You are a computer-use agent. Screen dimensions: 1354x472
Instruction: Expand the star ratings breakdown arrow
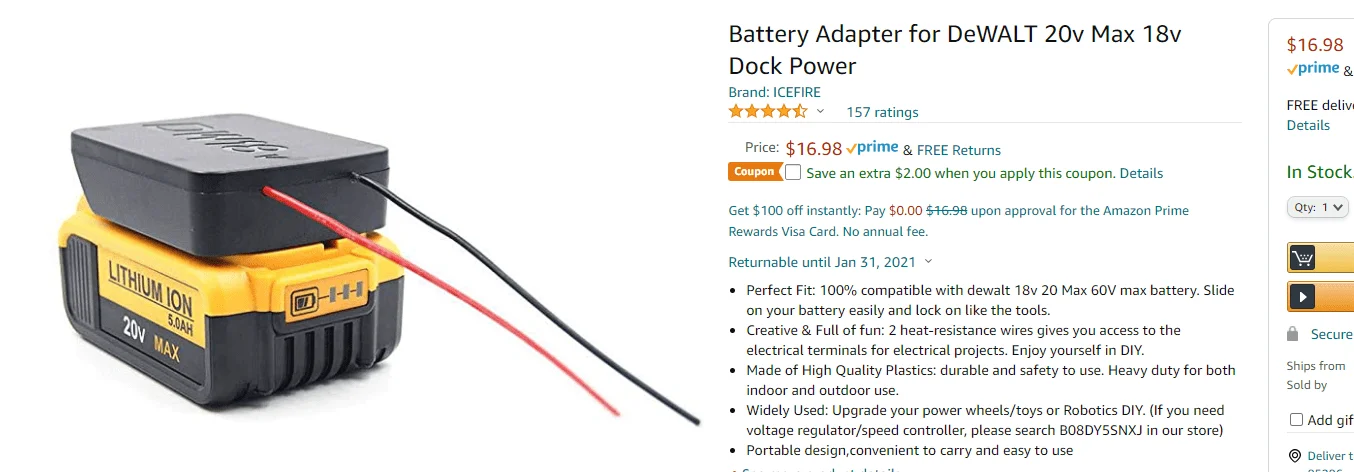pyautogui.click(x=820, y=112)
